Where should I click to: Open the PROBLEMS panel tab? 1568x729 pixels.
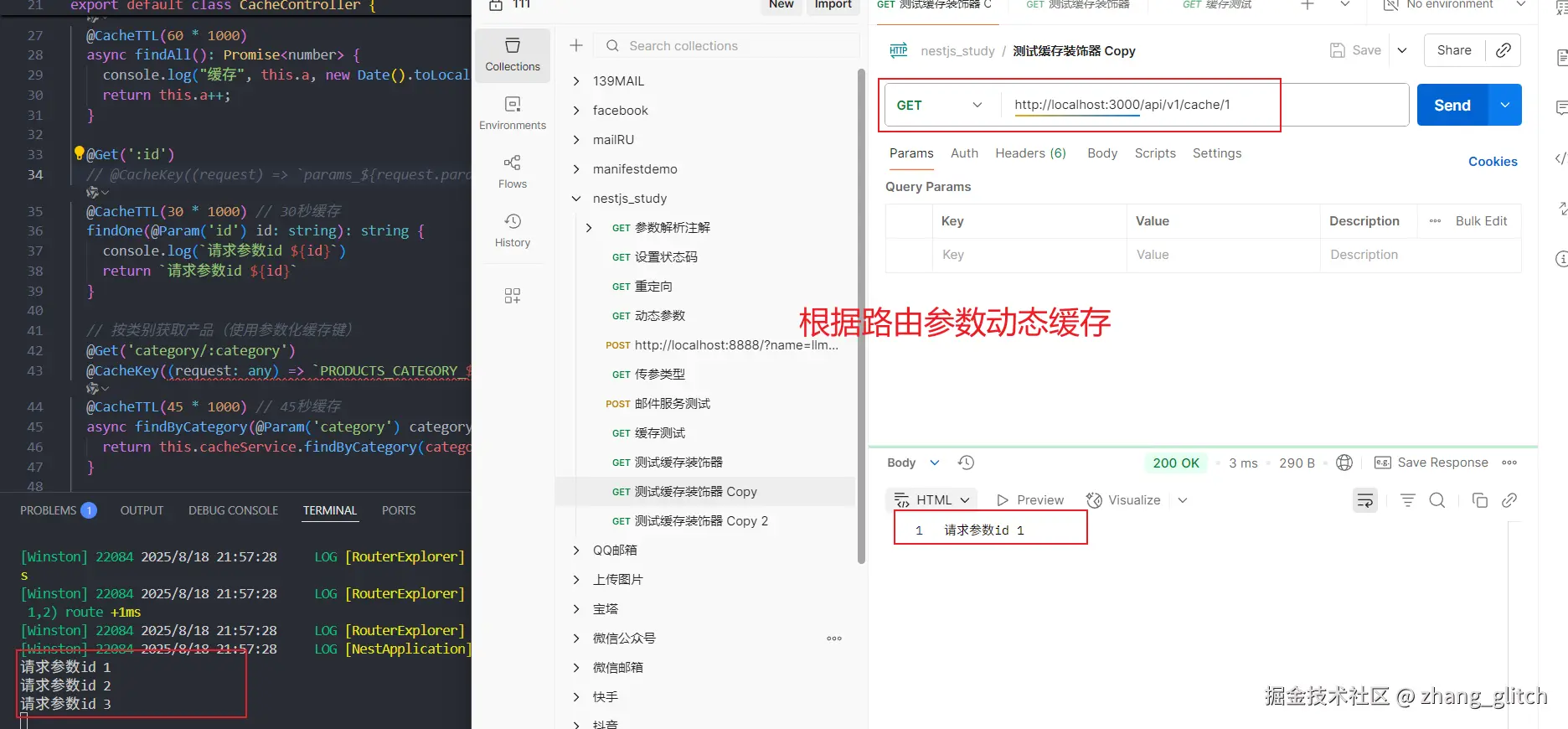coord(58,510)
